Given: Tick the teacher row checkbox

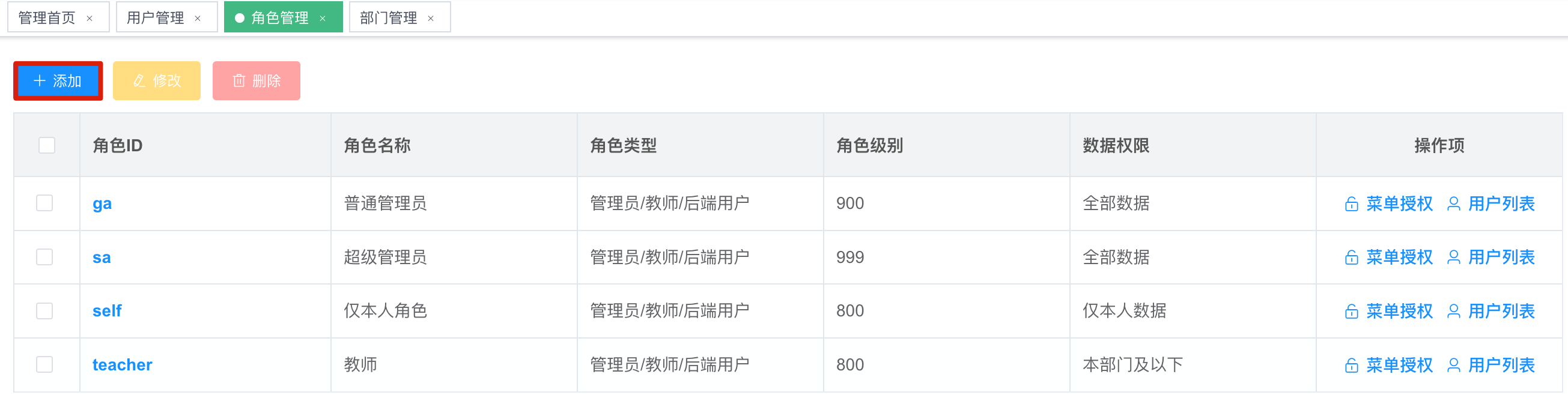Looking at the screenshot, I should tap(44, 364).
